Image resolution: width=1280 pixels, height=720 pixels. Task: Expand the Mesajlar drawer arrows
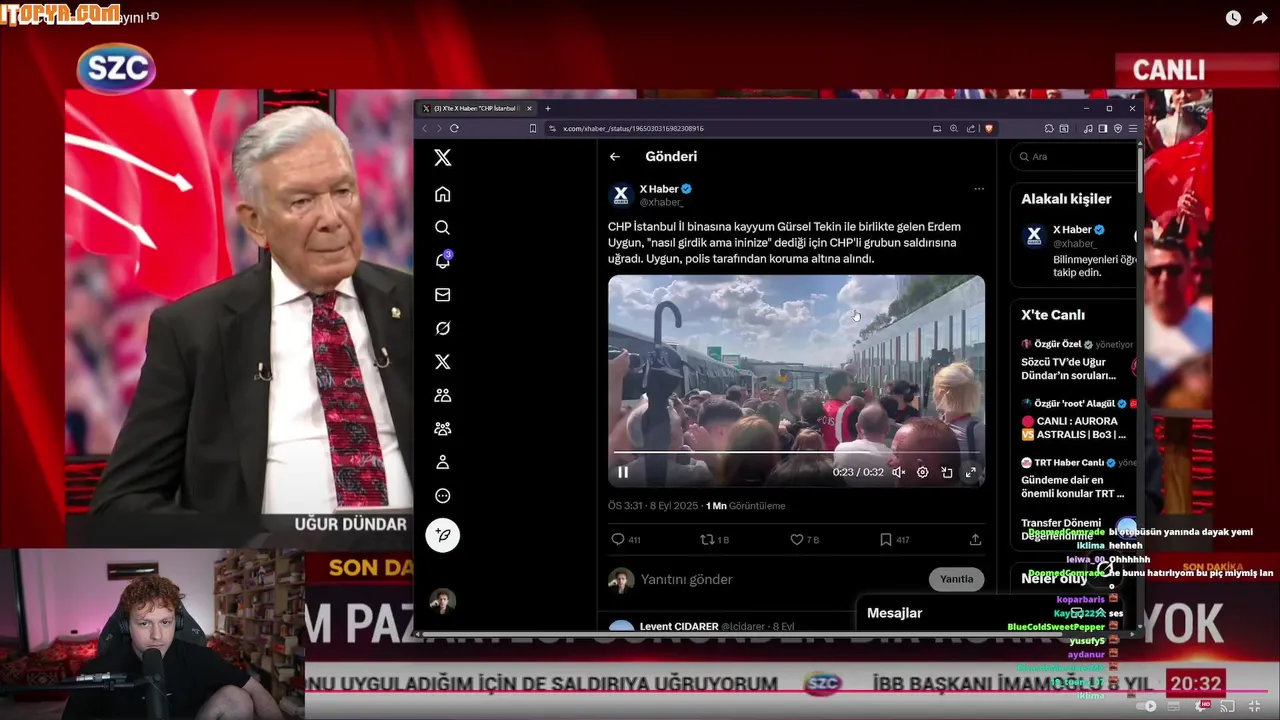tap(1100, 613)
